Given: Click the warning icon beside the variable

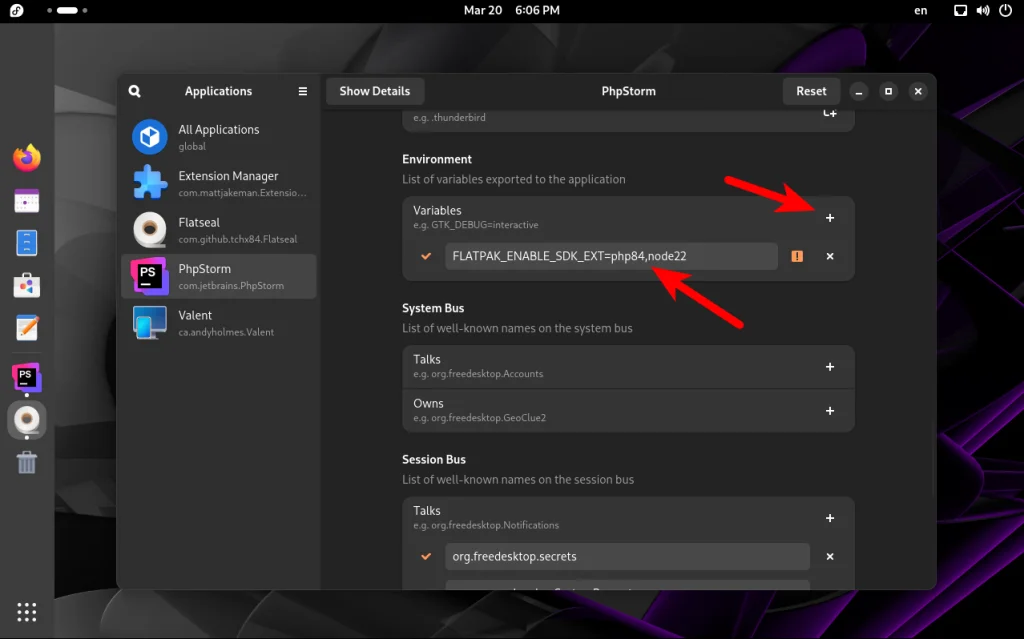Looking at the screenshot, I should click(x=797, y=256).
